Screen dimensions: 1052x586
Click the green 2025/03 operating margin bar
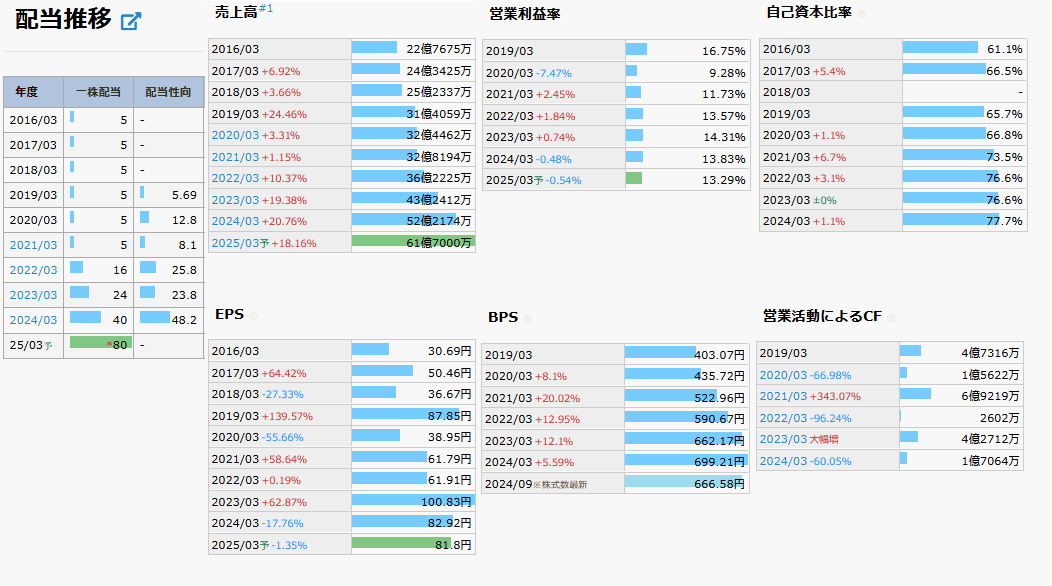[634, 179]
